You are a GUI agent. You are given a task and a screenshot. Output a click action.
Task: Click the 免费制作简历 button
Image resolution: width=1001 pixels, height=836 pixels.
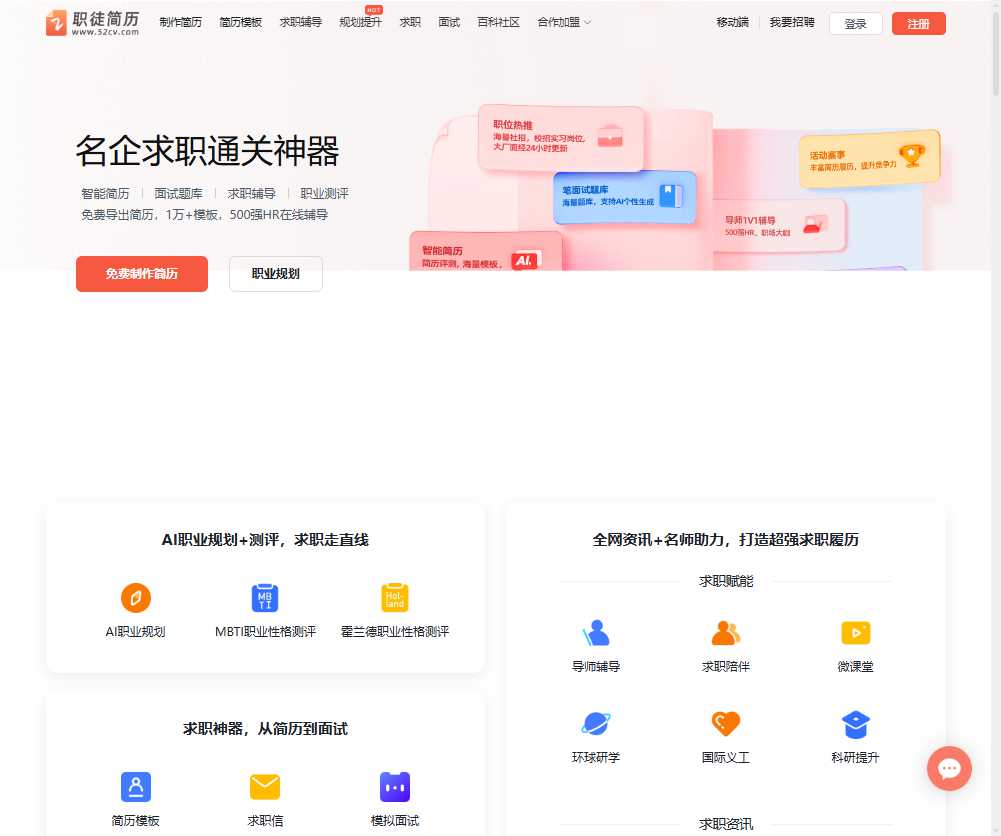click(x=141, y=273)
